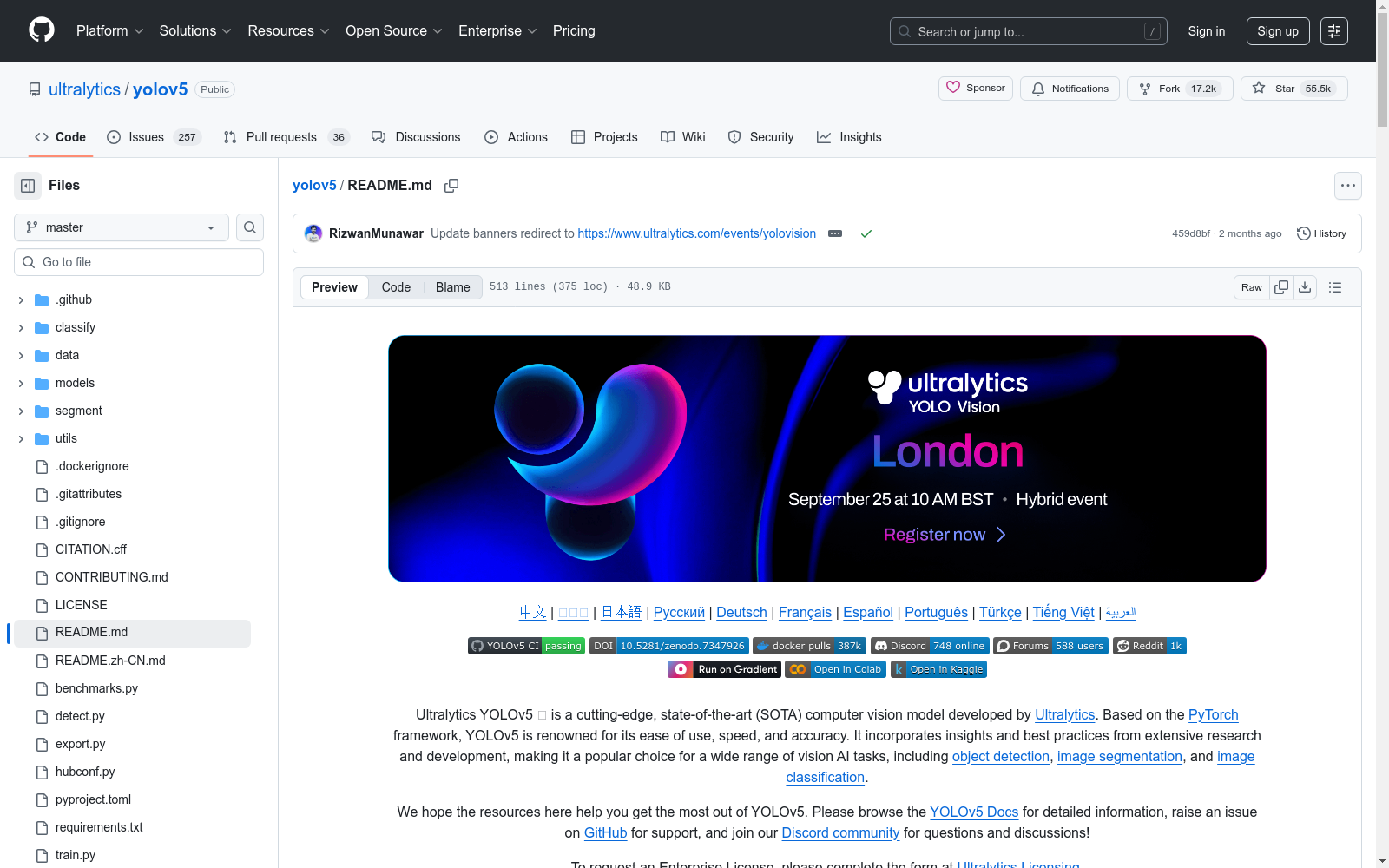The height and width of the screenshot is (868, 1389).
Task: Click the Sign in link
Action: pyautogui.click(x=1207, y=31)
